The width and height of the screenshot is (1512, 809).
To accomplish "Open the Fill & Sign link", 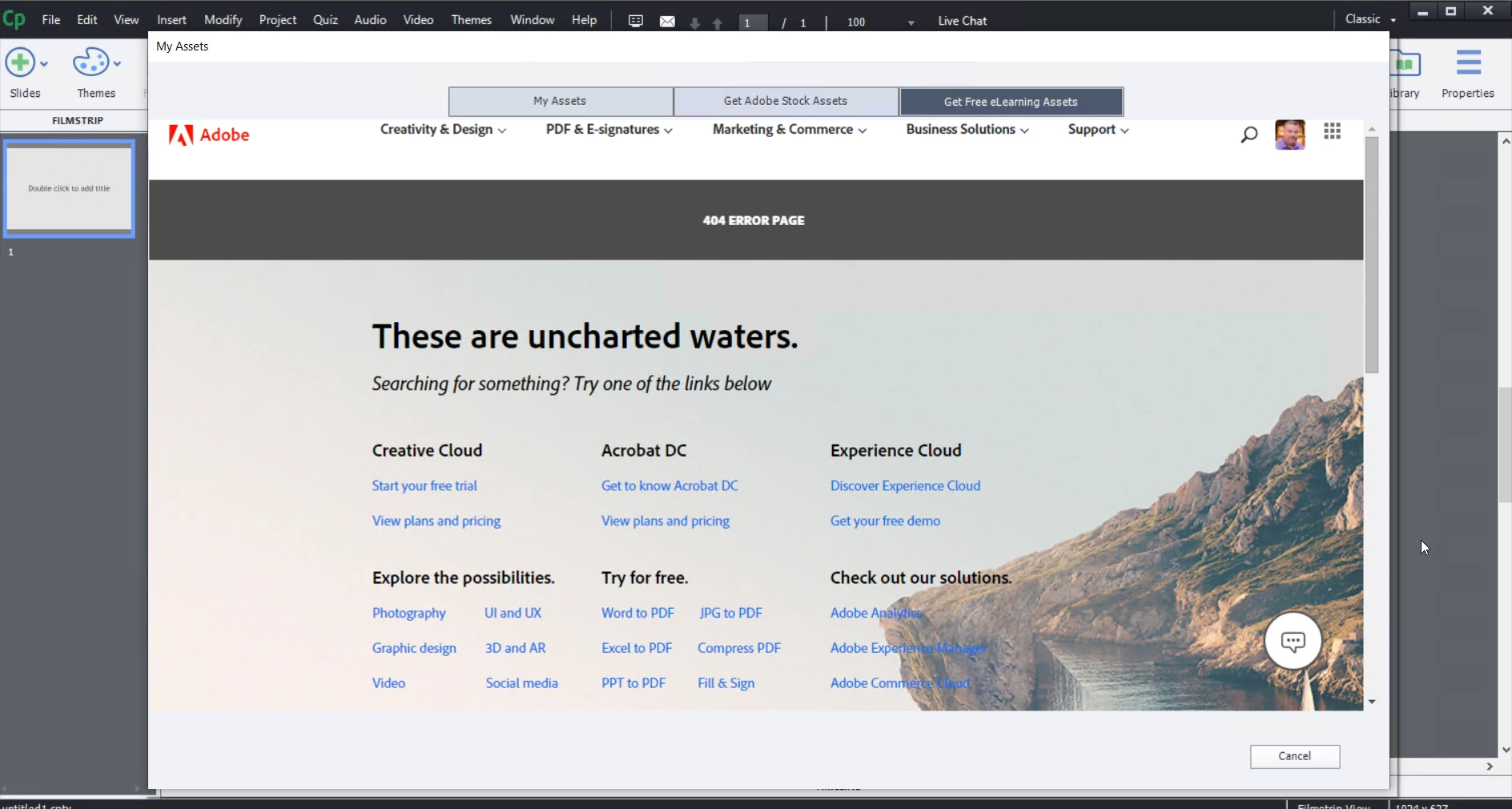I will point(726,683).
